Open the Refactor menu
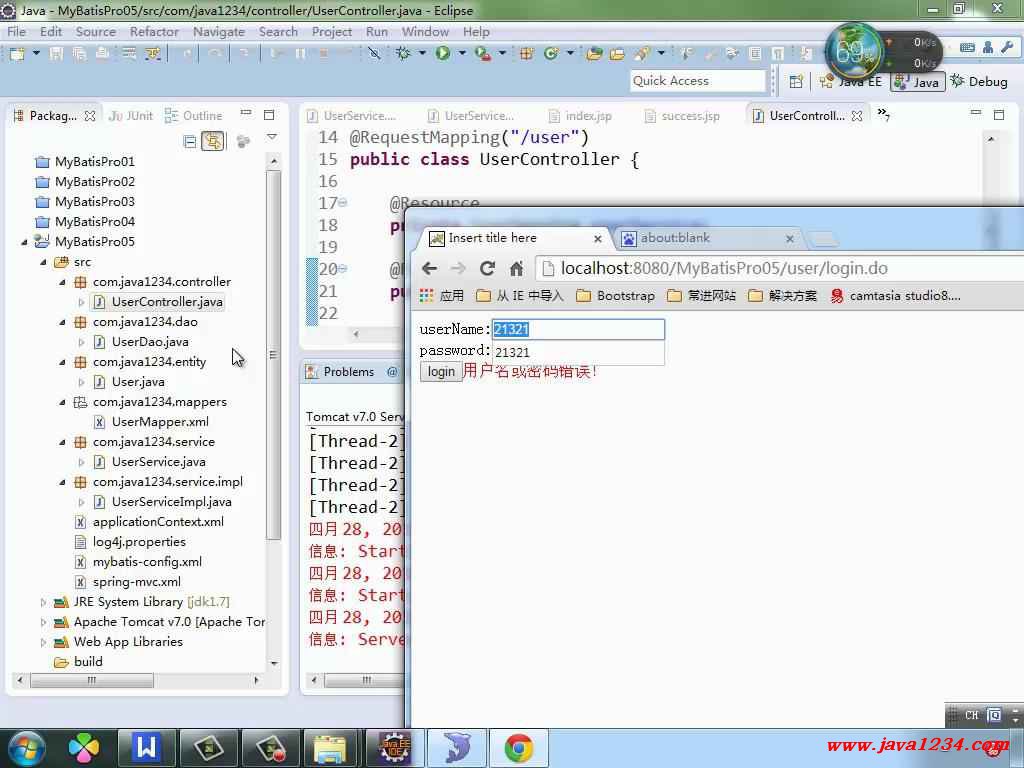 [154, 31]
